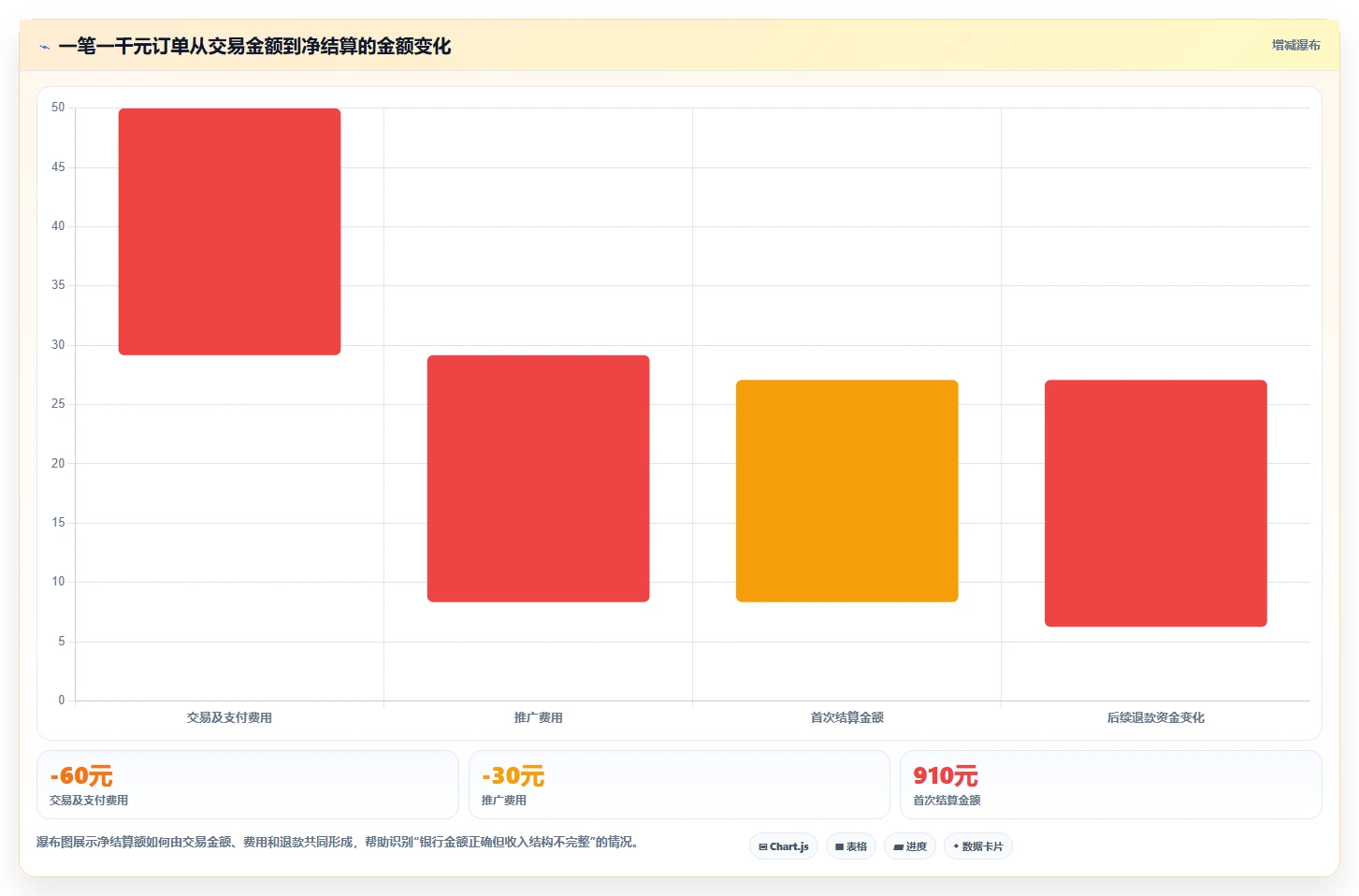
Task: Click the chart title 一笔一千元订单从交易金额到净结算的金额变化
Action: (254, 47)
